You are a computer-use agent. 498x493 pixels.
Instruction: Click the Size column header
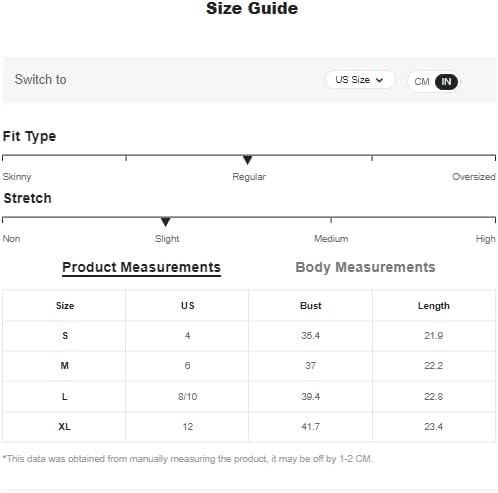tap(65, 306)
